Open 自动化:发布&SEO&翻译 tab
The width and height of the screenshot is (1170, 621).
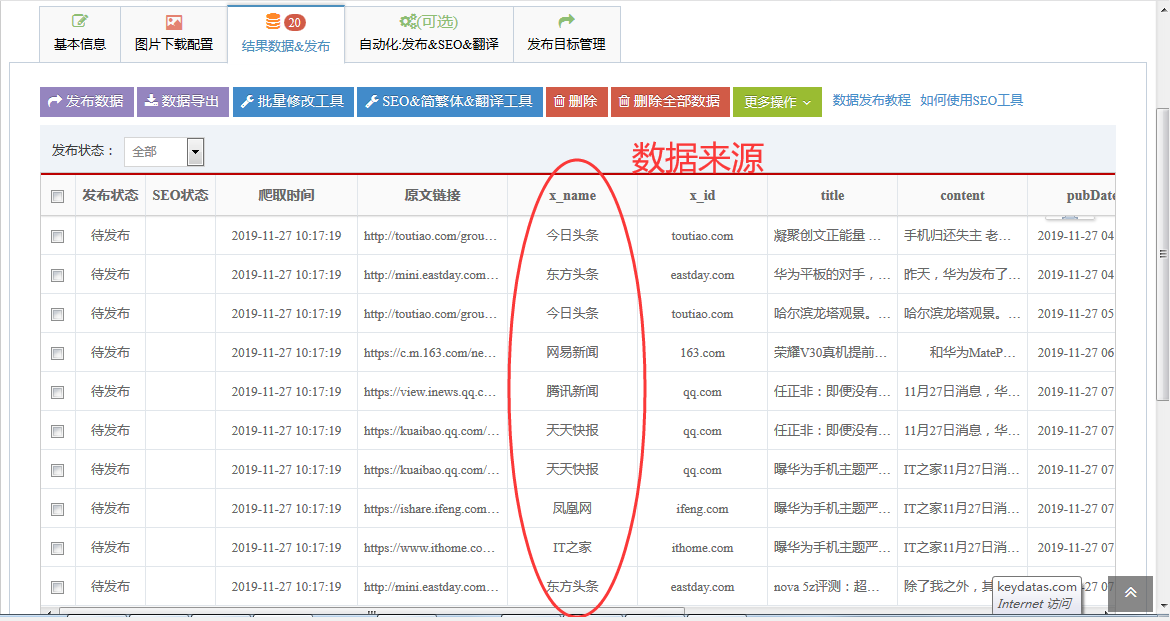(429, 34)
